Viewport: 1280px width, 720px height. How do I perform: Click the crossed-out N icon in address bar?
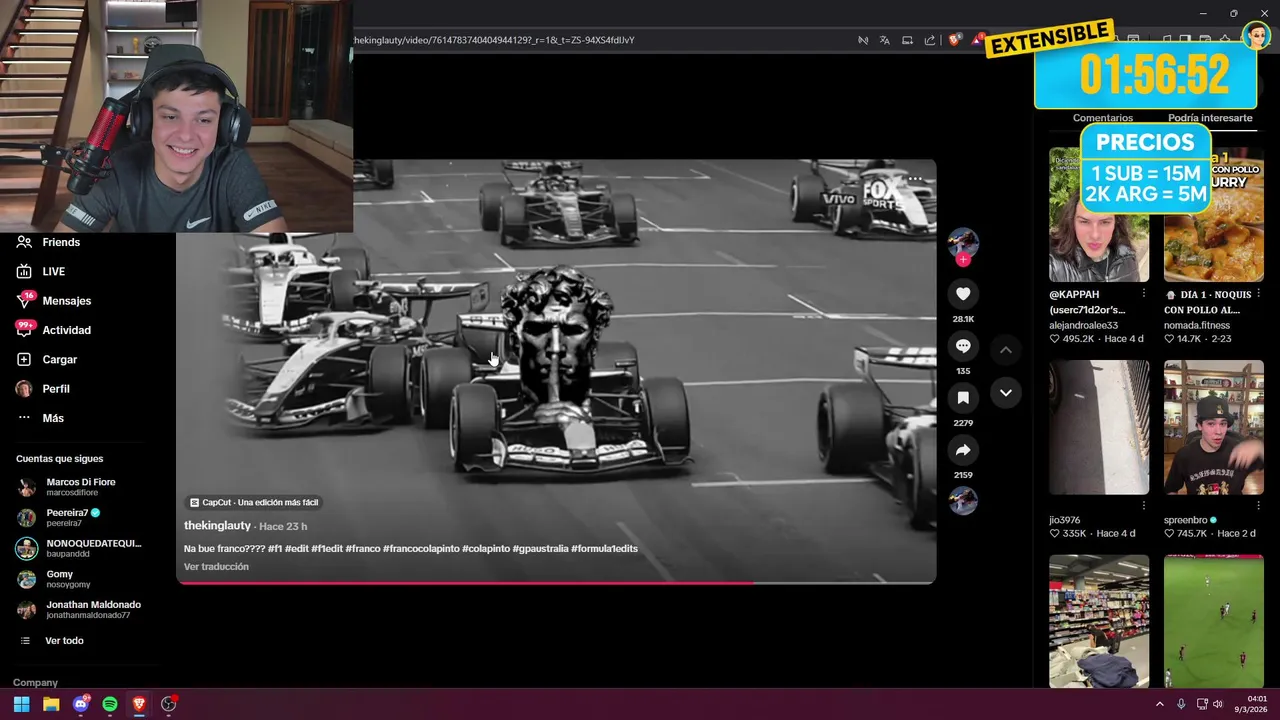[x=863, y=40]
